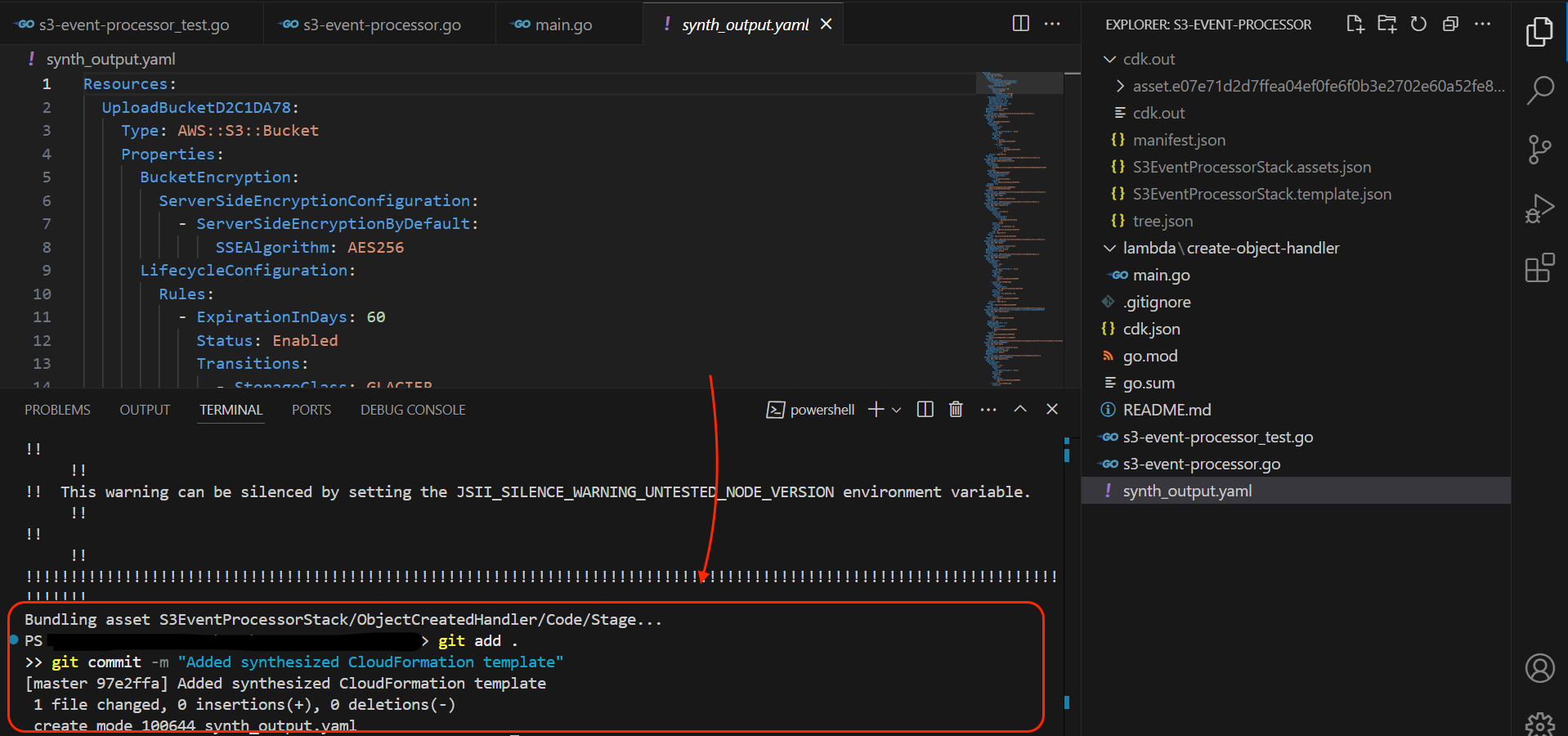Collapse all folders in Explorer
The image size is (1568, 736).
click(1450, 24)
